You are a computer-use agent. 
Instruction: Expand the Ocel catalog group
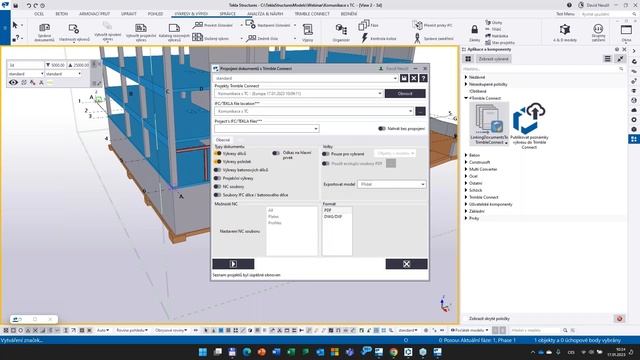pos(466,176)
